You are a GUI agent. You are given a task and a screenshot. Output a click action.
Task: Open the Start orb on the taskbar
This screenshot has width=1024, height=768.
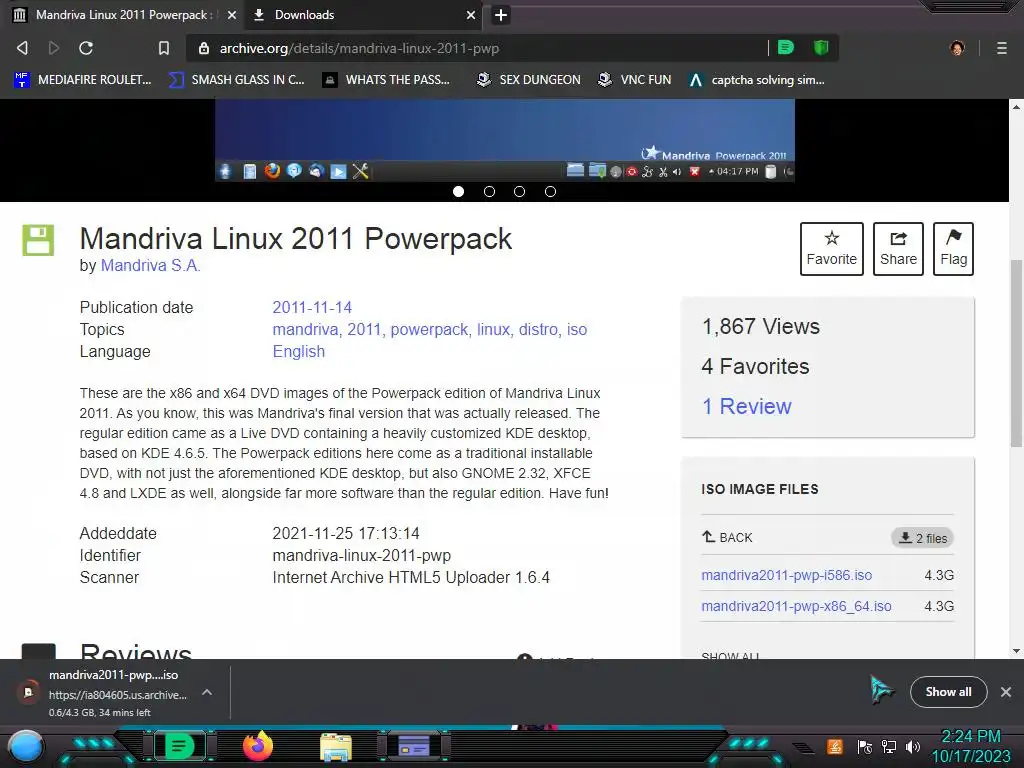26,747
